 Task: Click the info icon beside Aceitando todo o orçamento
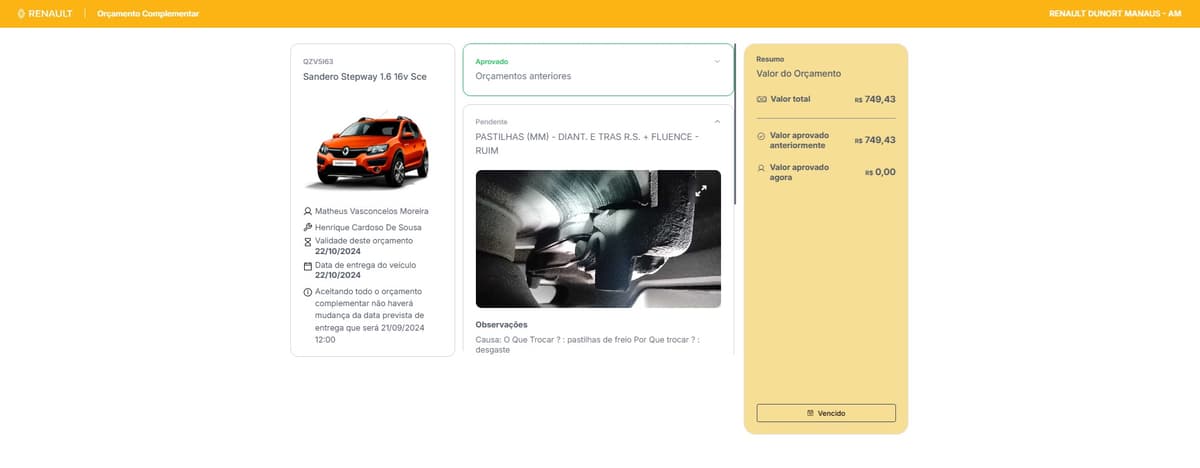[308, 292]
